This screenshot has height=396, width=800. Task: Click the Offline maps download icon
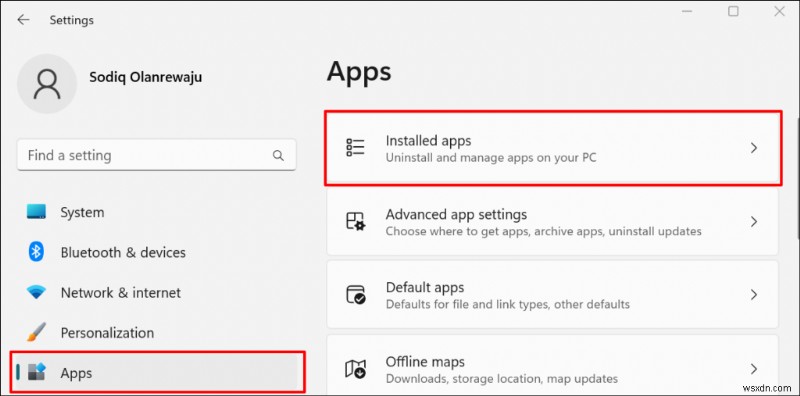click(355, 369)
